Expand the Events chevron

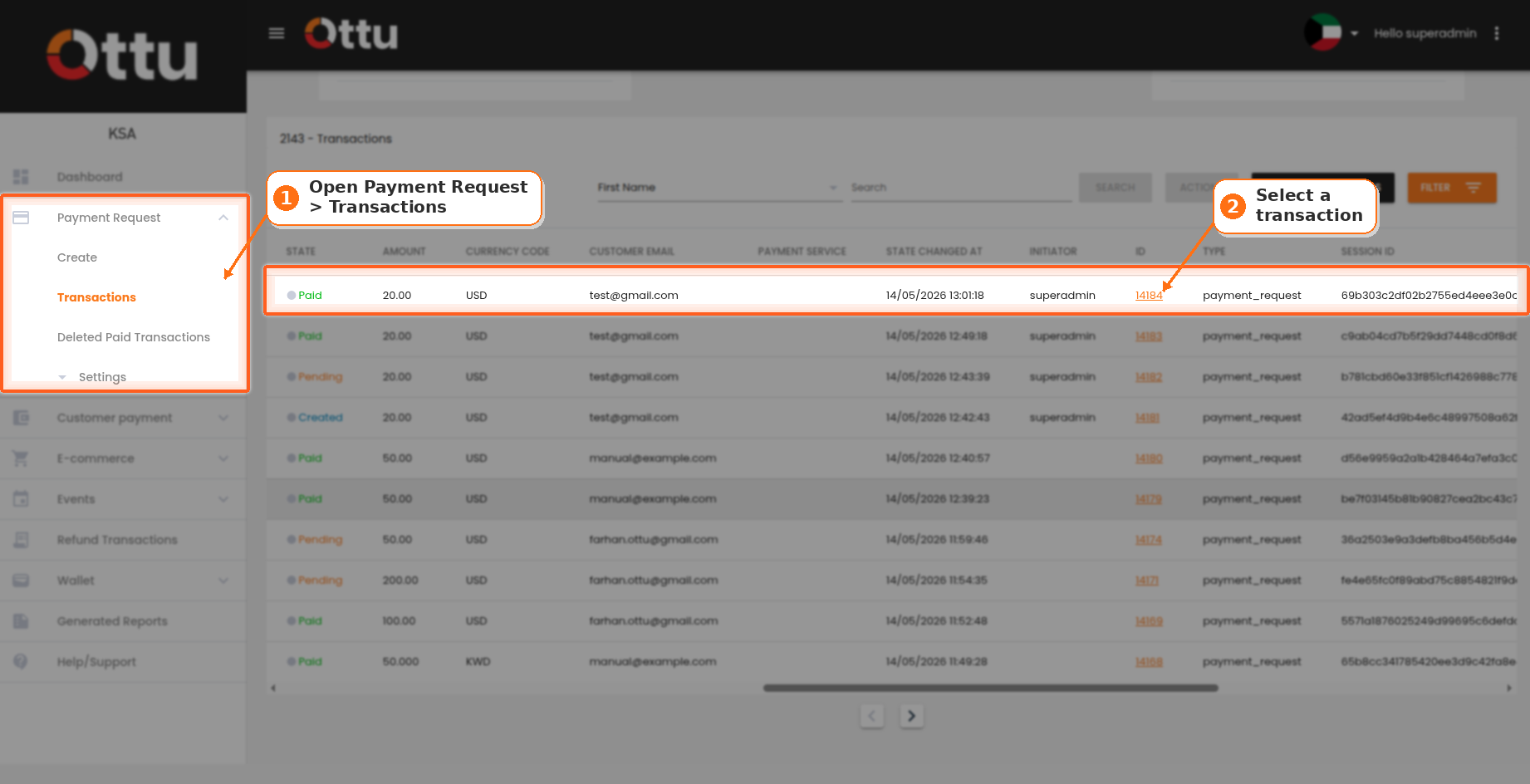tap(223, 499)
